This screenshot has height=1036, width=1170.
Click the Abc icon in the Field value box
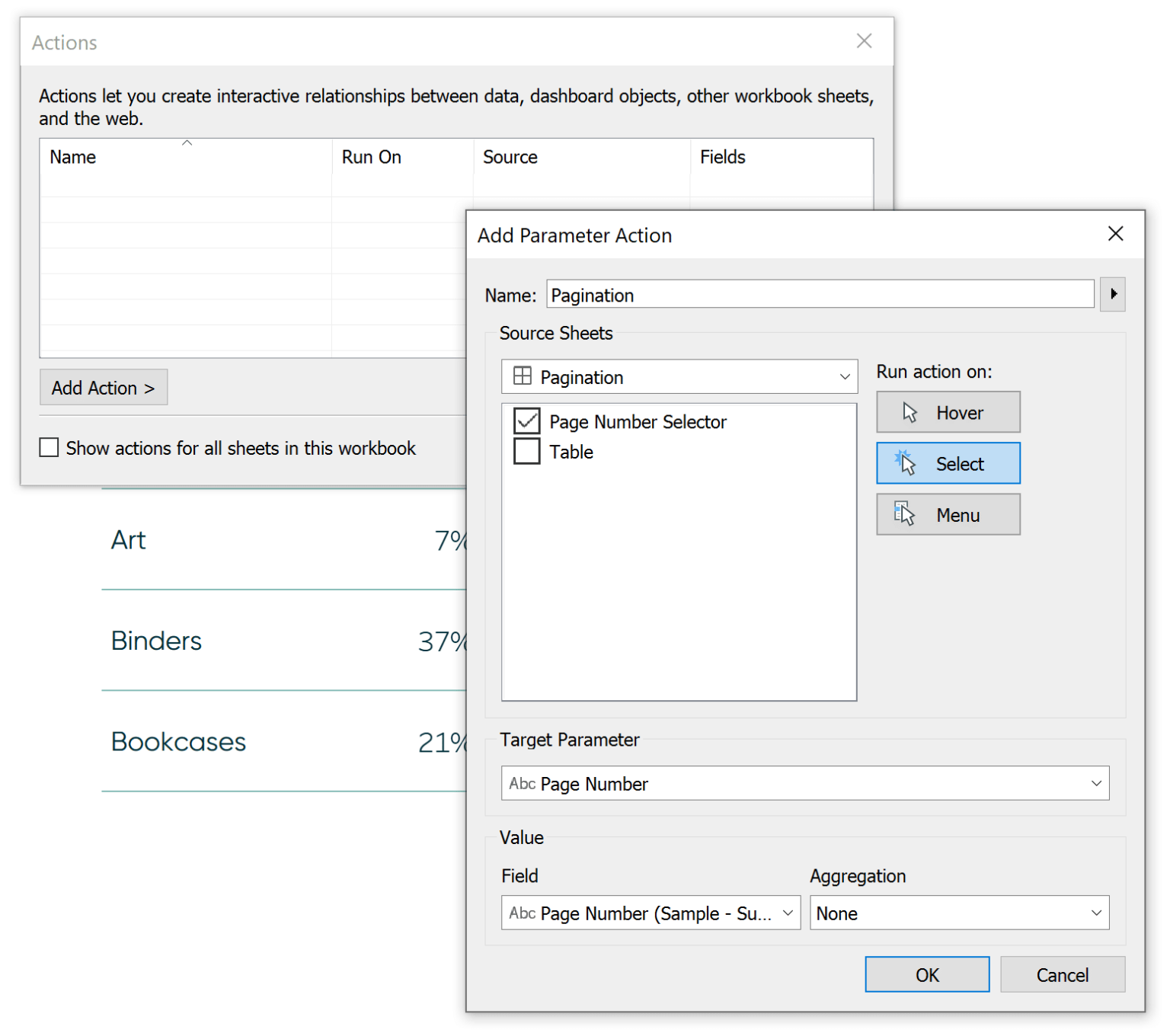[523, 913]
